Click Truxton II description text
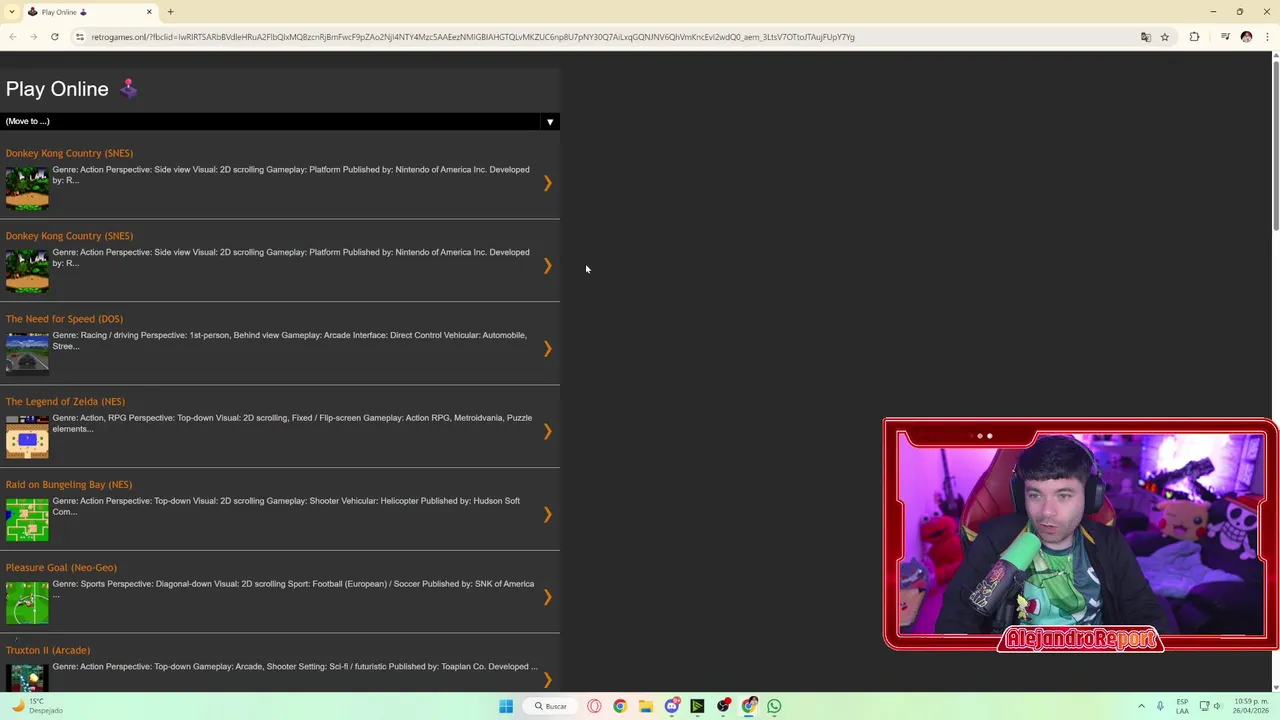 (295, 667)
